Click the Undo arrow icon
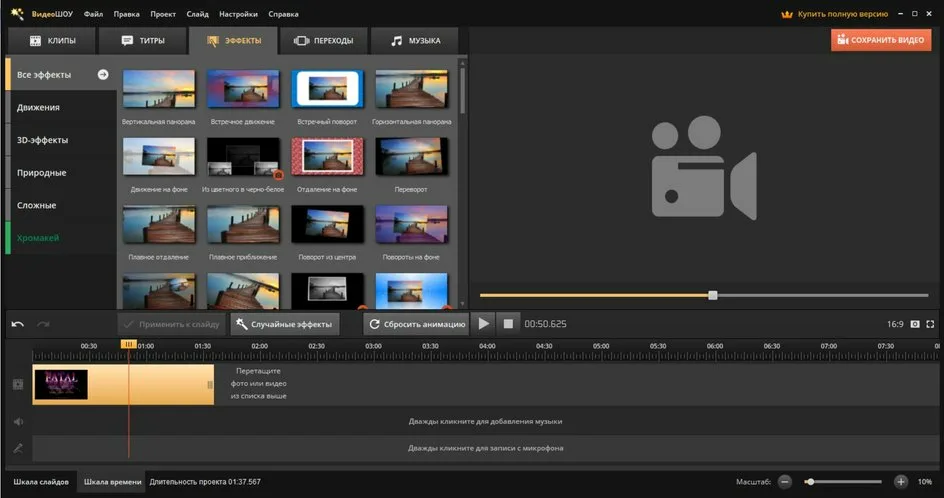 17,324
